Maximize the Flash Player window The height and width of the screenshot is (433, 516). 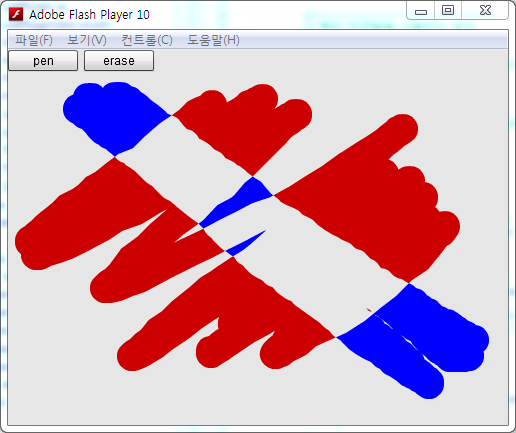[448, 10]
